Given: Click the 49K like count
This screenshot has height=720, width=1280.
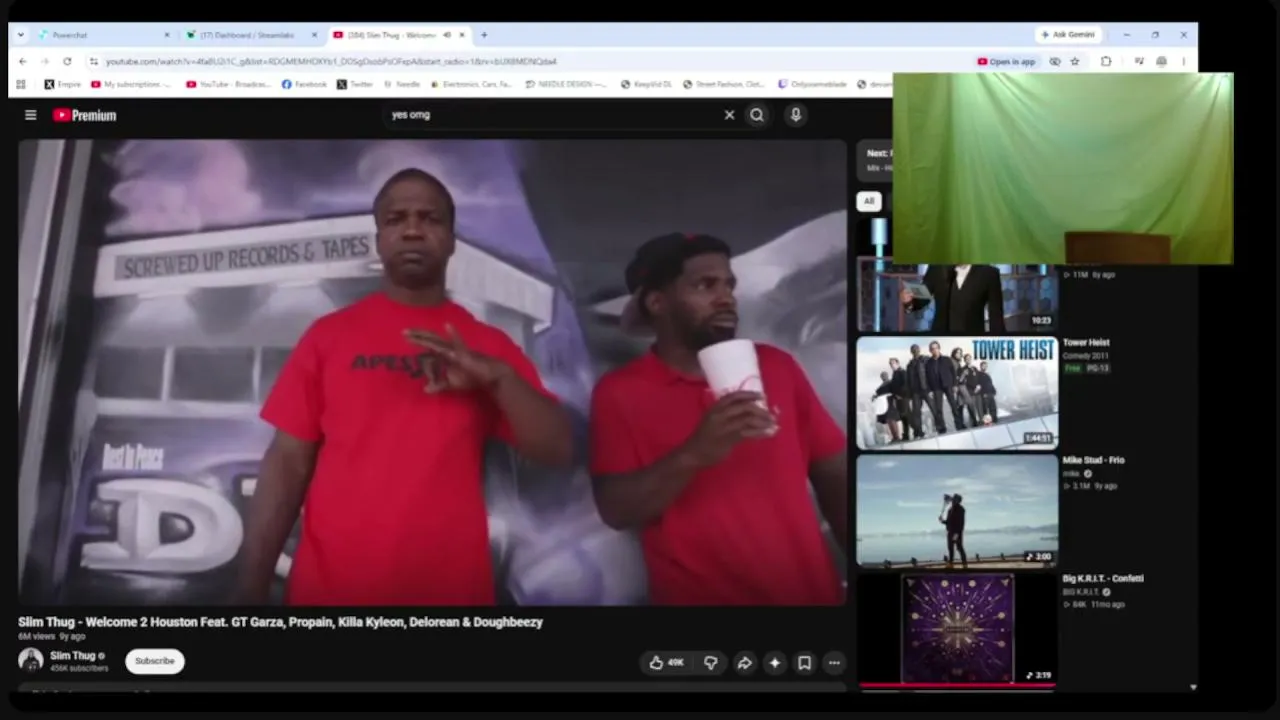Looking at the screenshot, I should coord(676,663).
